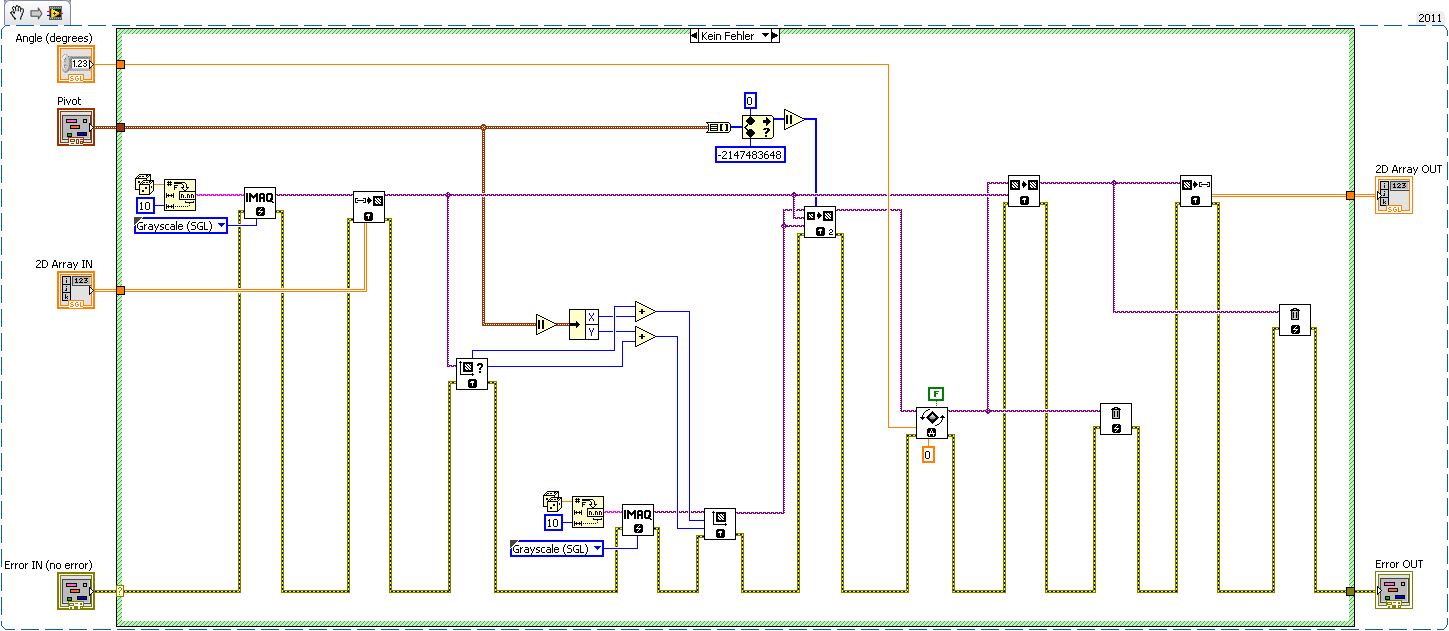Select the IMAQ SetImageSize node
The image size is (1449, 631).
tap(720, 524)
